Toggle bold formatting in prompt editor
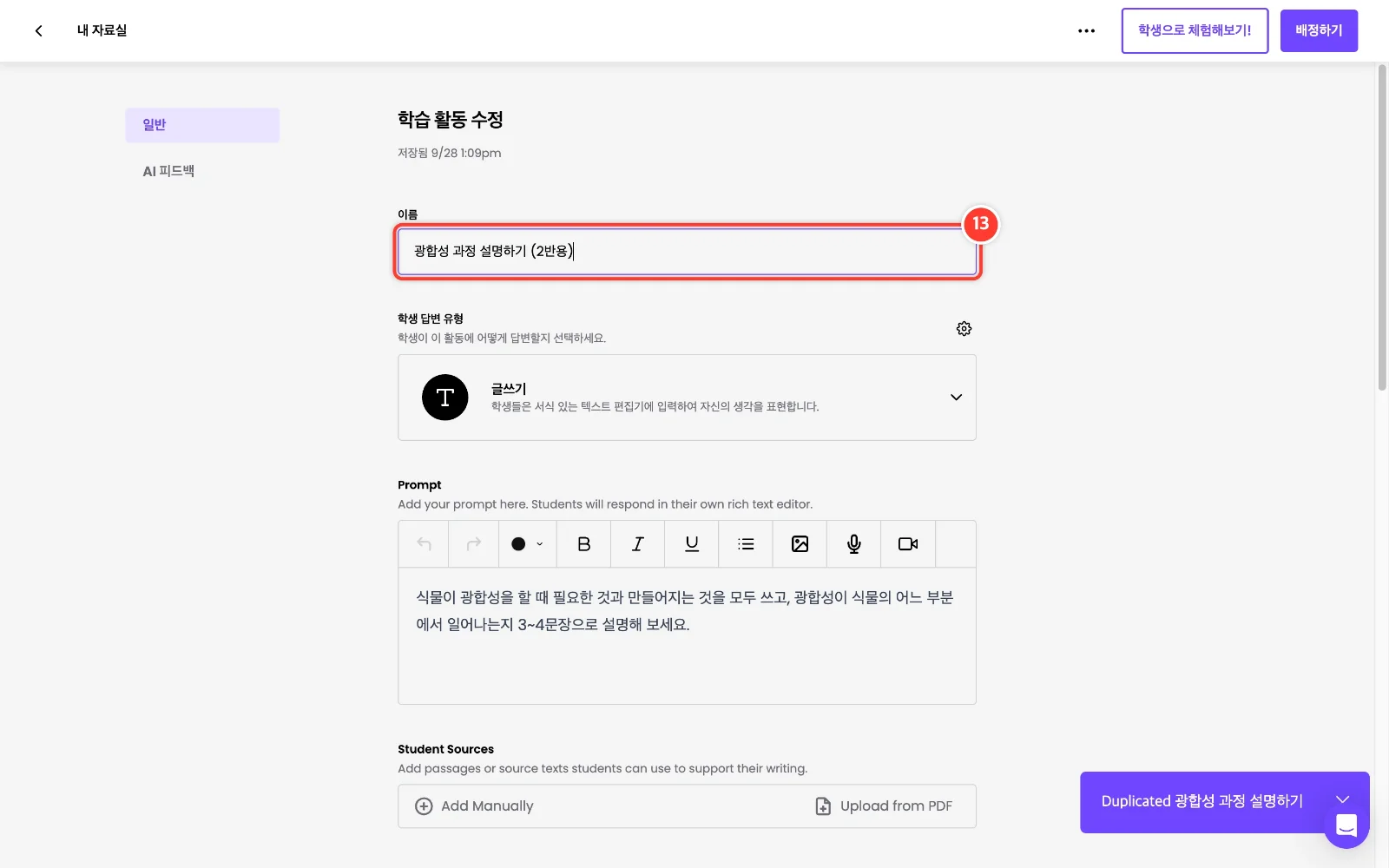This screenshot has height=868, width=1389. click(x=584, y=544)
